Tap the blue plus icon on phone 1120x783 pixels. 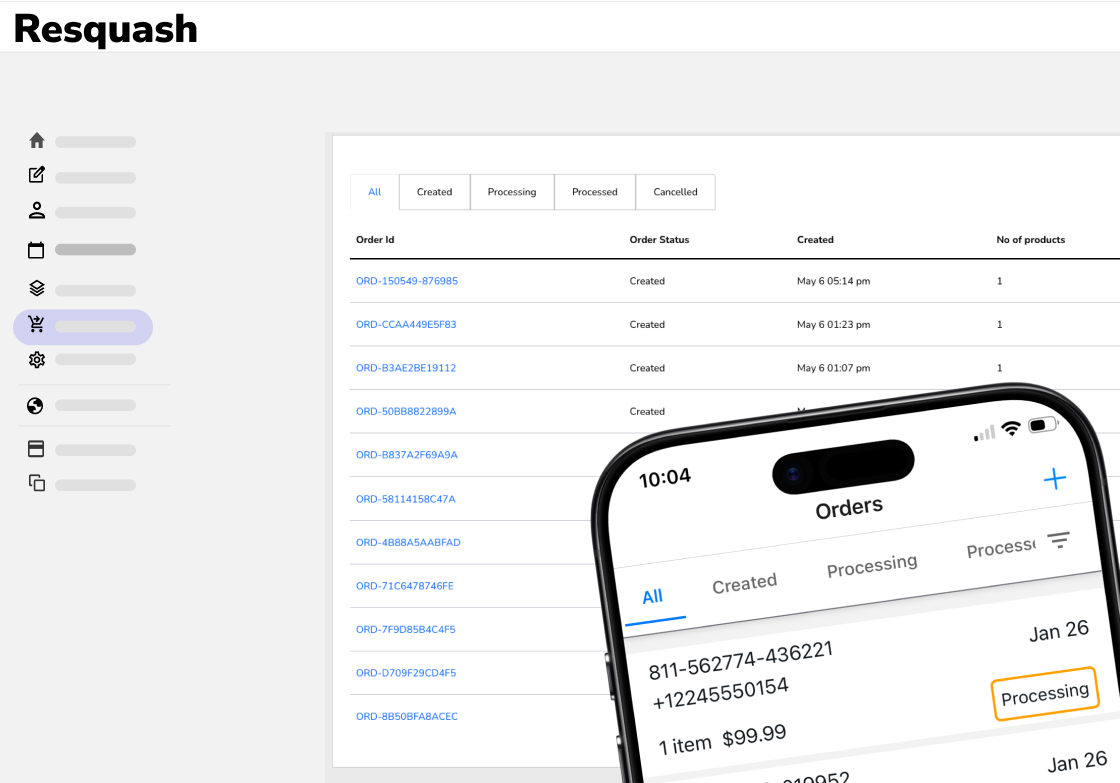click(1055, 479)
